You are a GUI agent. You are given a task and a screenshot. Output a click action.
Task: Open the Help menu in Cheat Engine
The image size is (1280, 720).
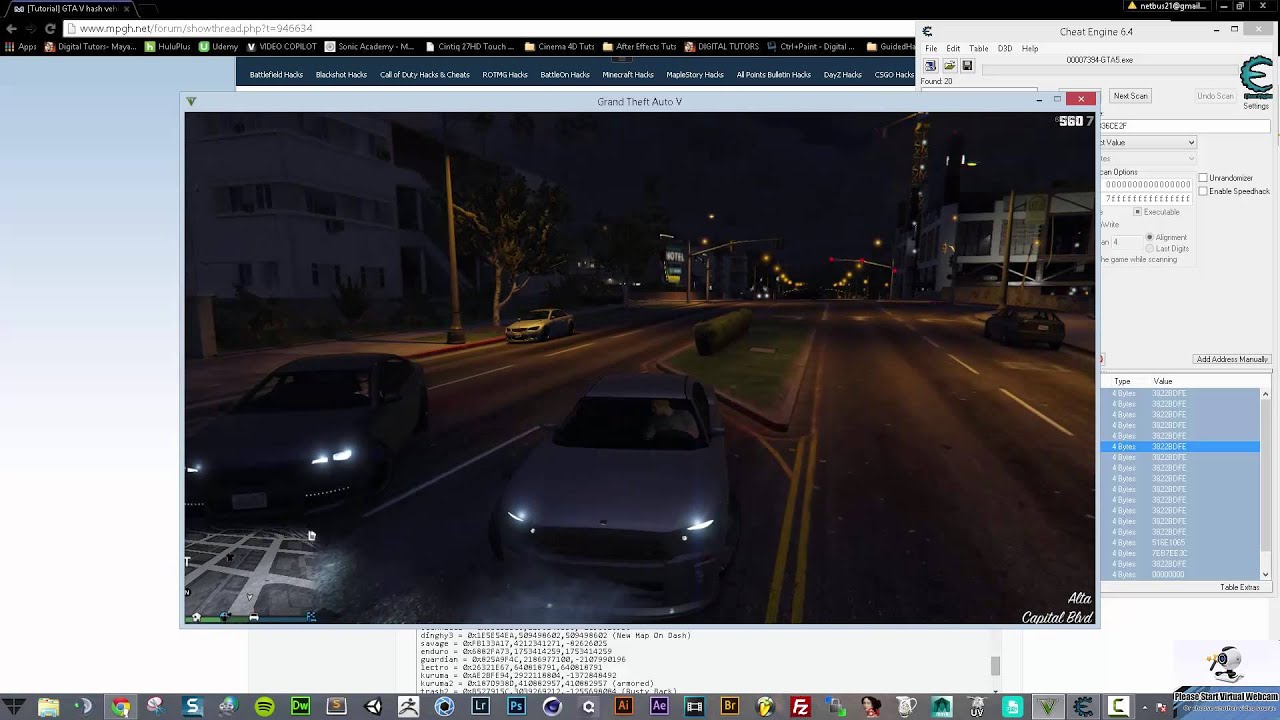coord(1030,48)
